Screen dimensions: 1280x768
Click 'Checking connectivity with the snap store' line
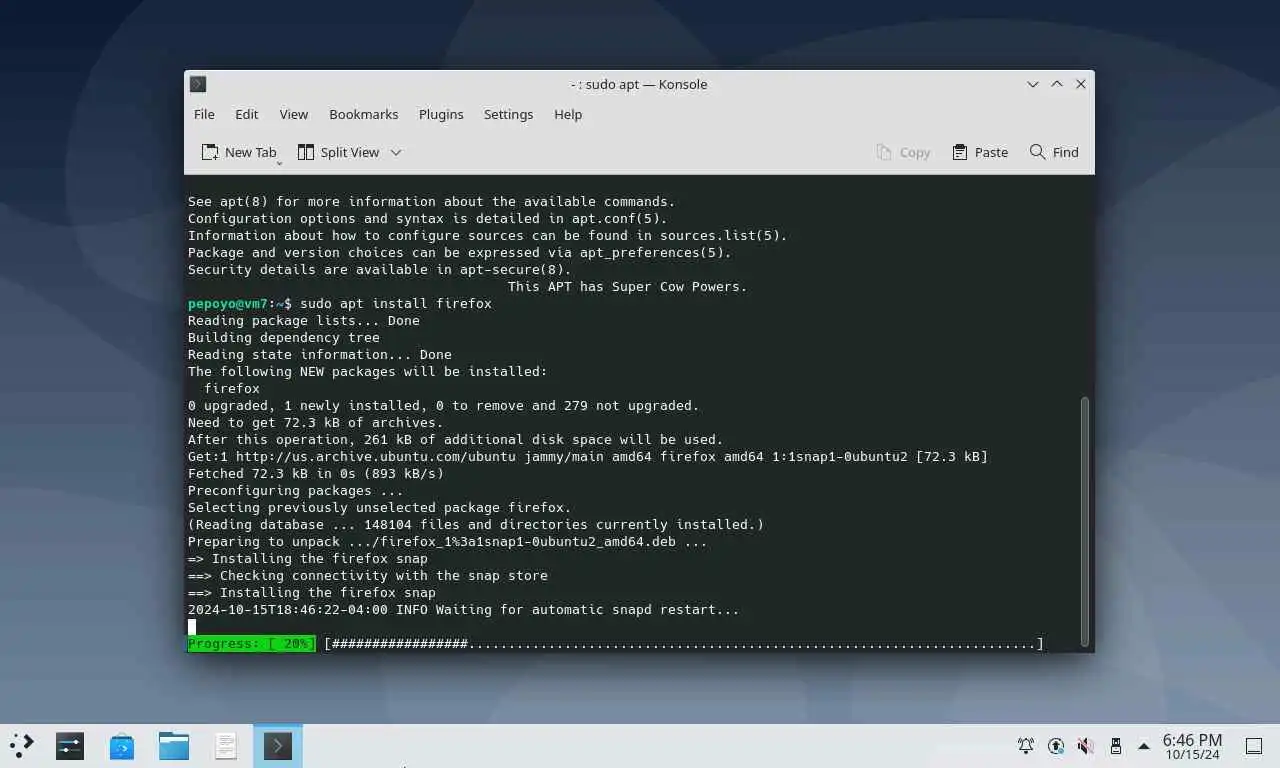tap(368, 575)
